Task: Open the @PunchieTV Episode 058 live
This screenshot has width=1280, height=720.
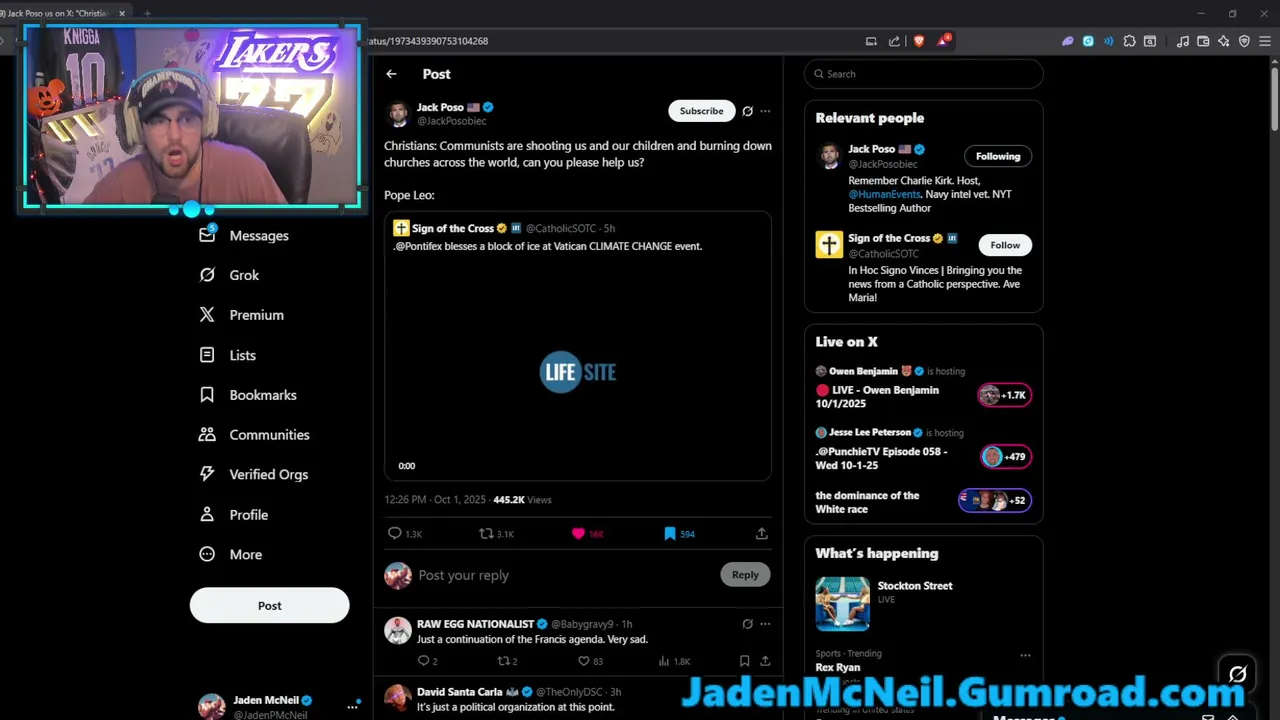Action: (x=881, y=458)
